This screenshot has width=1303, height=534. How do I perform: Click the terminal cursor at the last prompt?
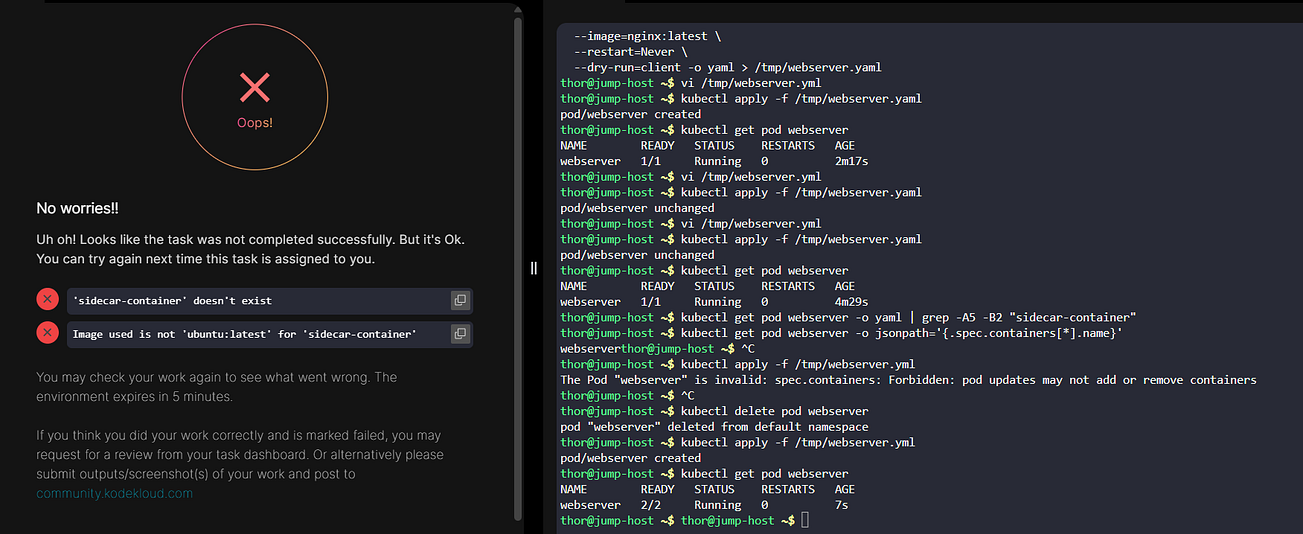pyautogui.click(x=804, y=520)
